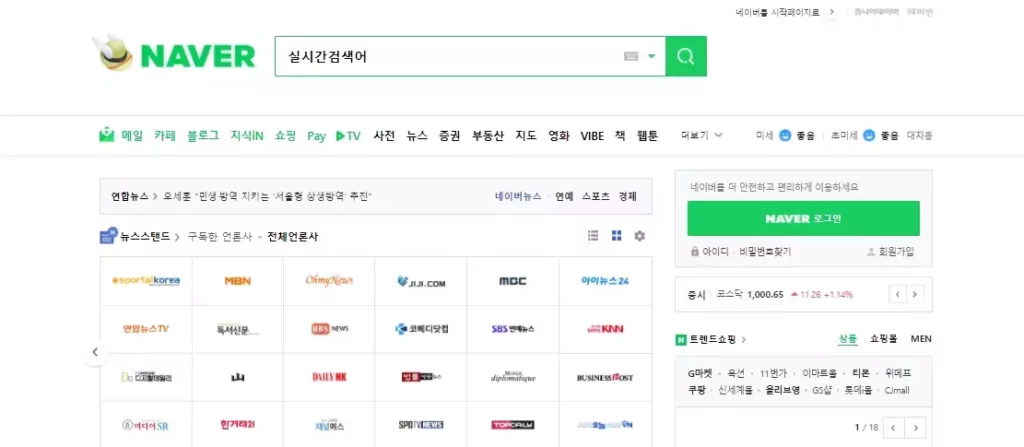1024x447 pixels.
Task: Open the 네이버뉴스 link
Action: pos(518,196)
